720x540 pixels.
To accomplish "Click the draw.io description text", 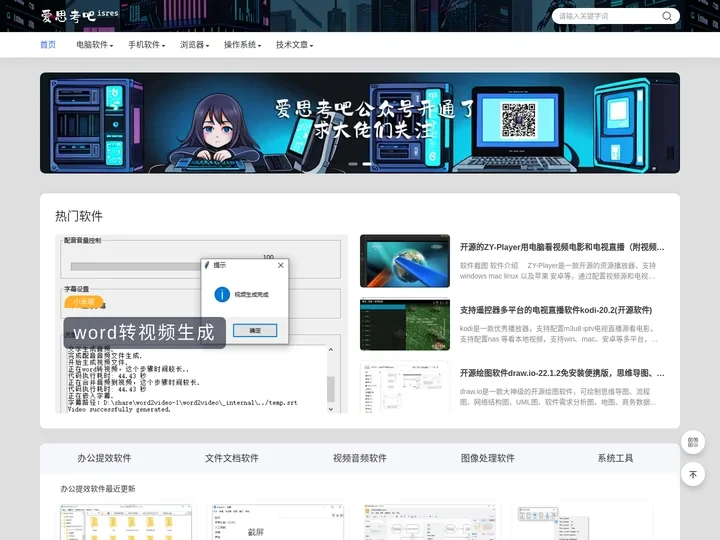I will (x=557, y=397).
